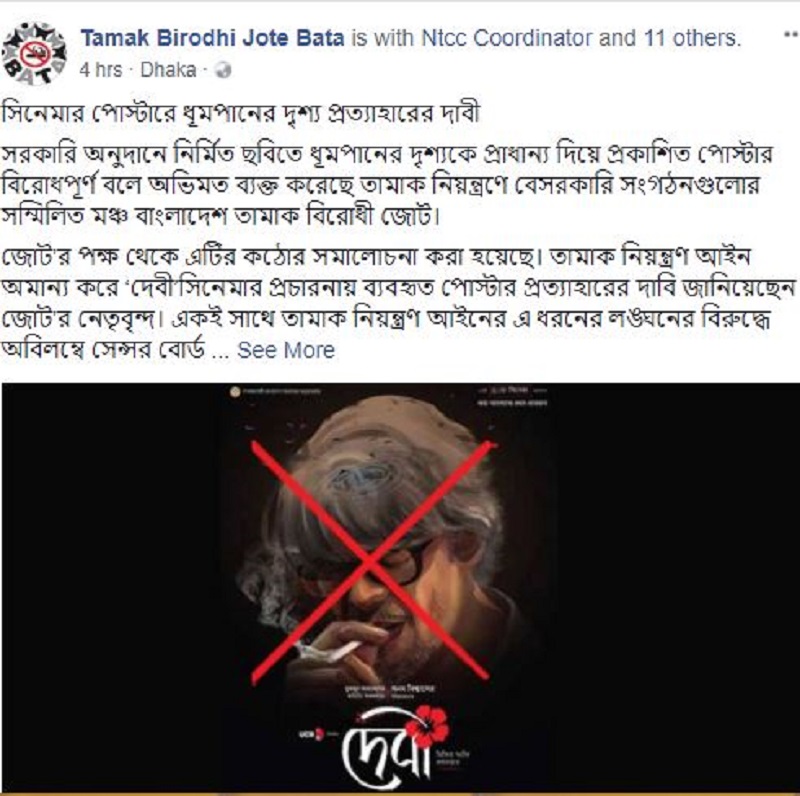The width and height of the screenshot is (800, 796).
Task: Open the post options ellipsis menu
Action: pos(790,35)
